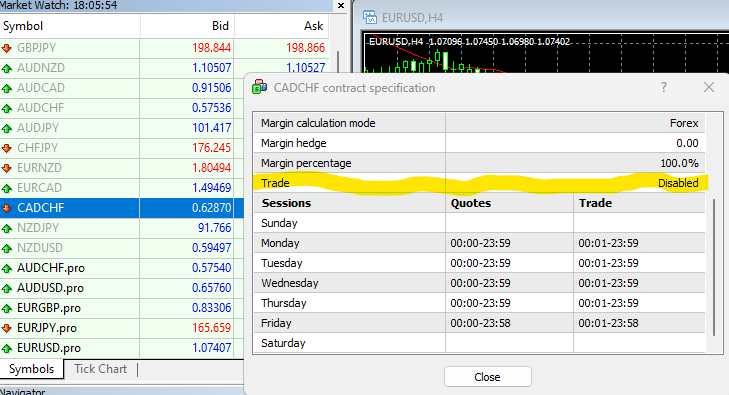Click the Ask column header

281,26
